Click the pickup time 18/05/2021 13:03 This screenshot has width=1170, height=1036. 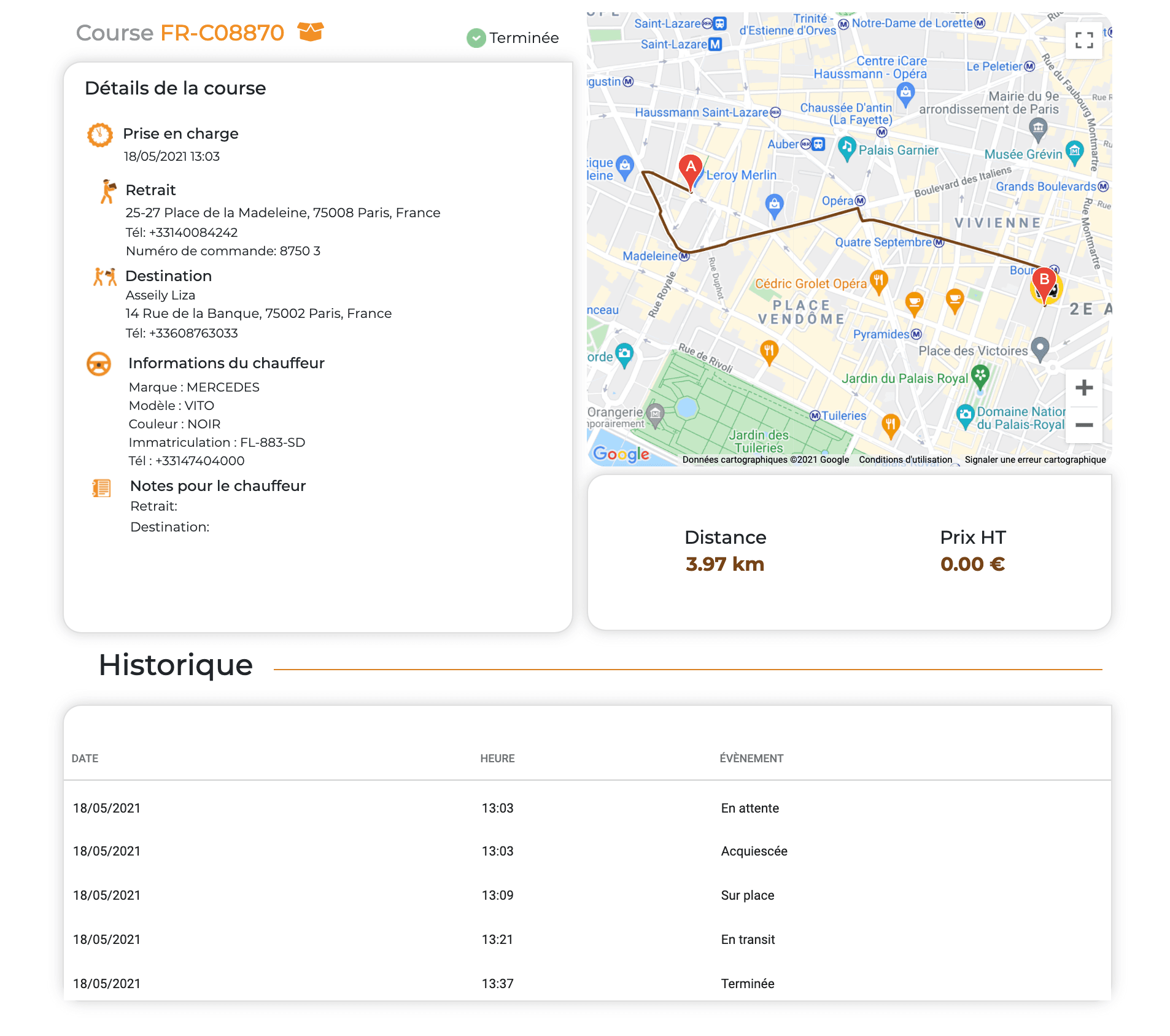click(172, 157)
